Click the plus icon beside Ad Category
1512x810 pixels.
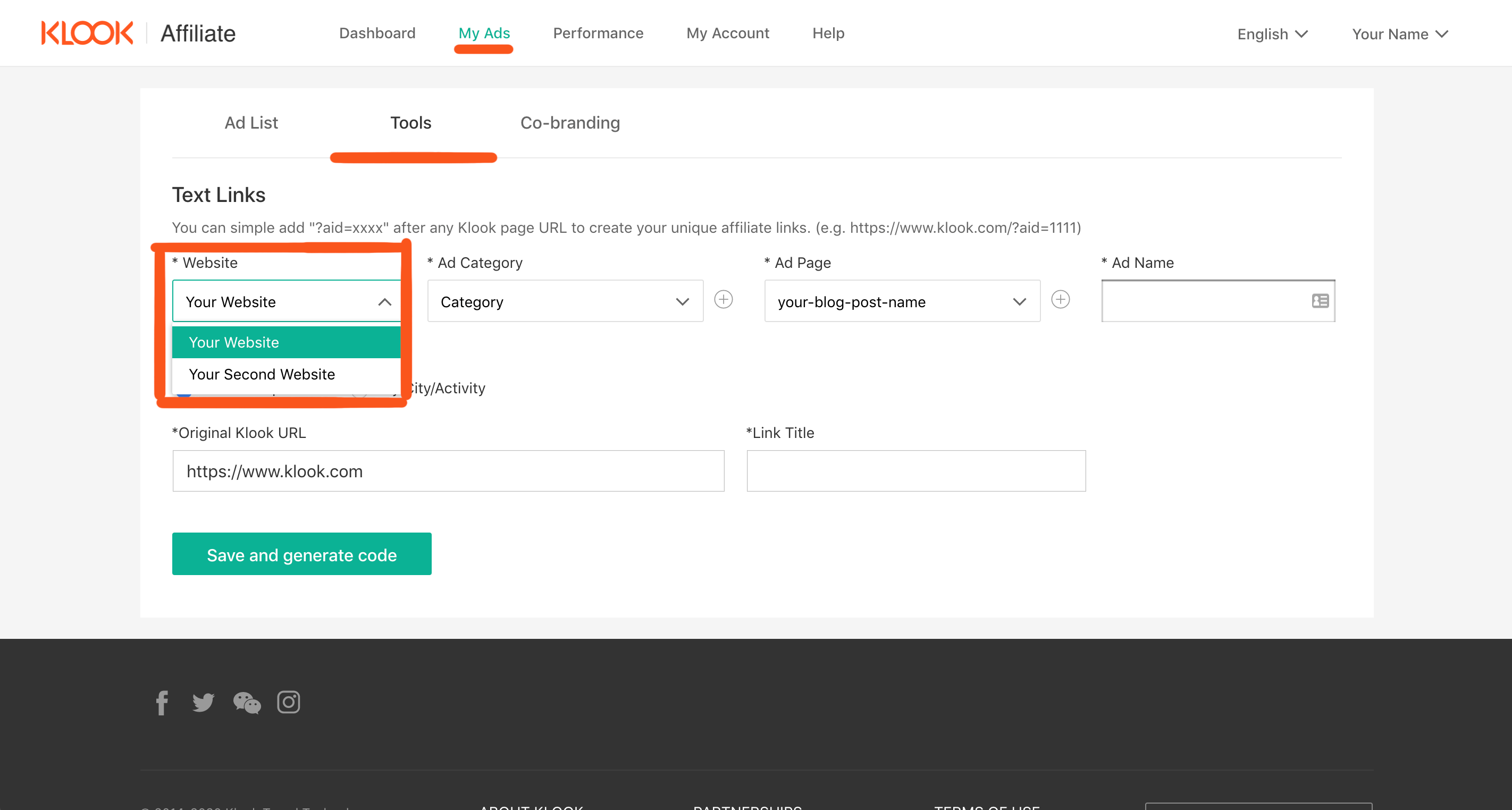click(x=723, y=300)
